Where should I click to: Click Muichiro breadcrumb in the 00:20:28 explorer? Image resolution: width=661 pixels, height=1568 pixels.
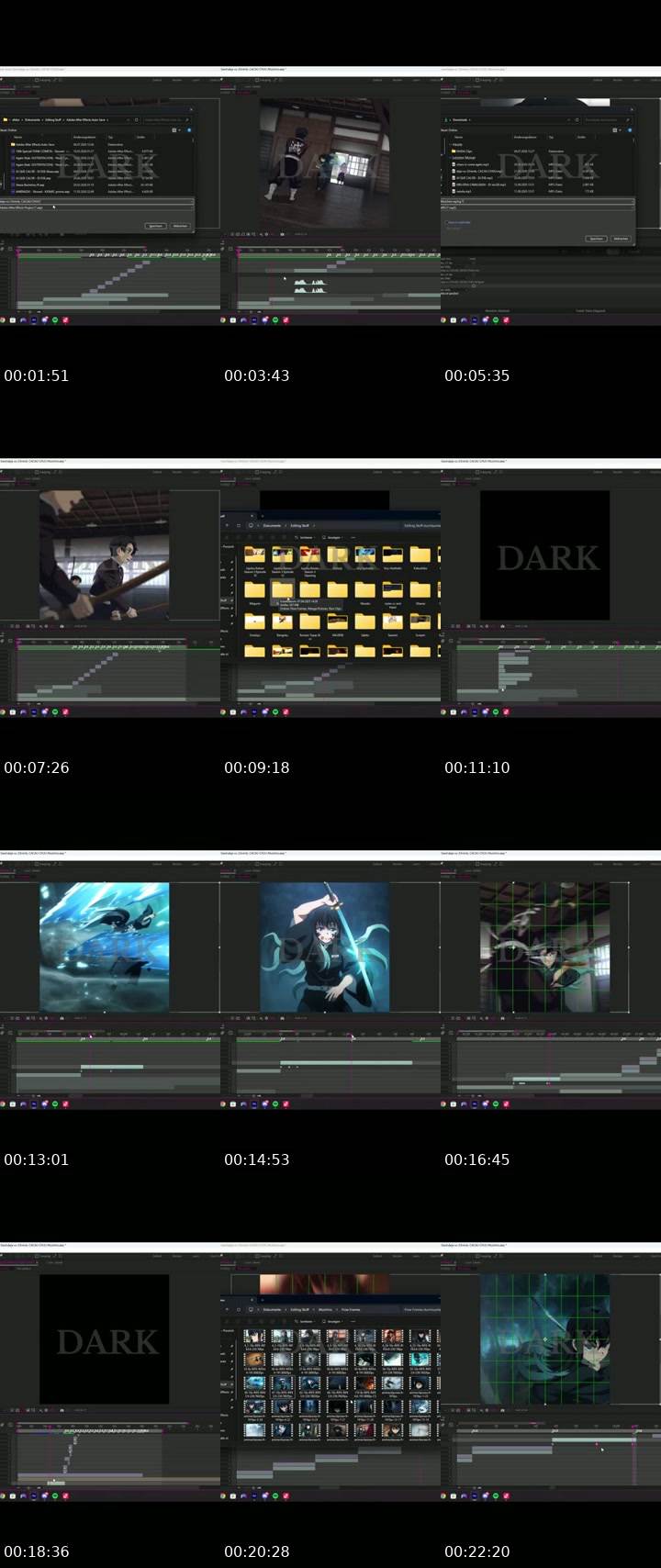pyautogui.click(x=325, y=1310)
